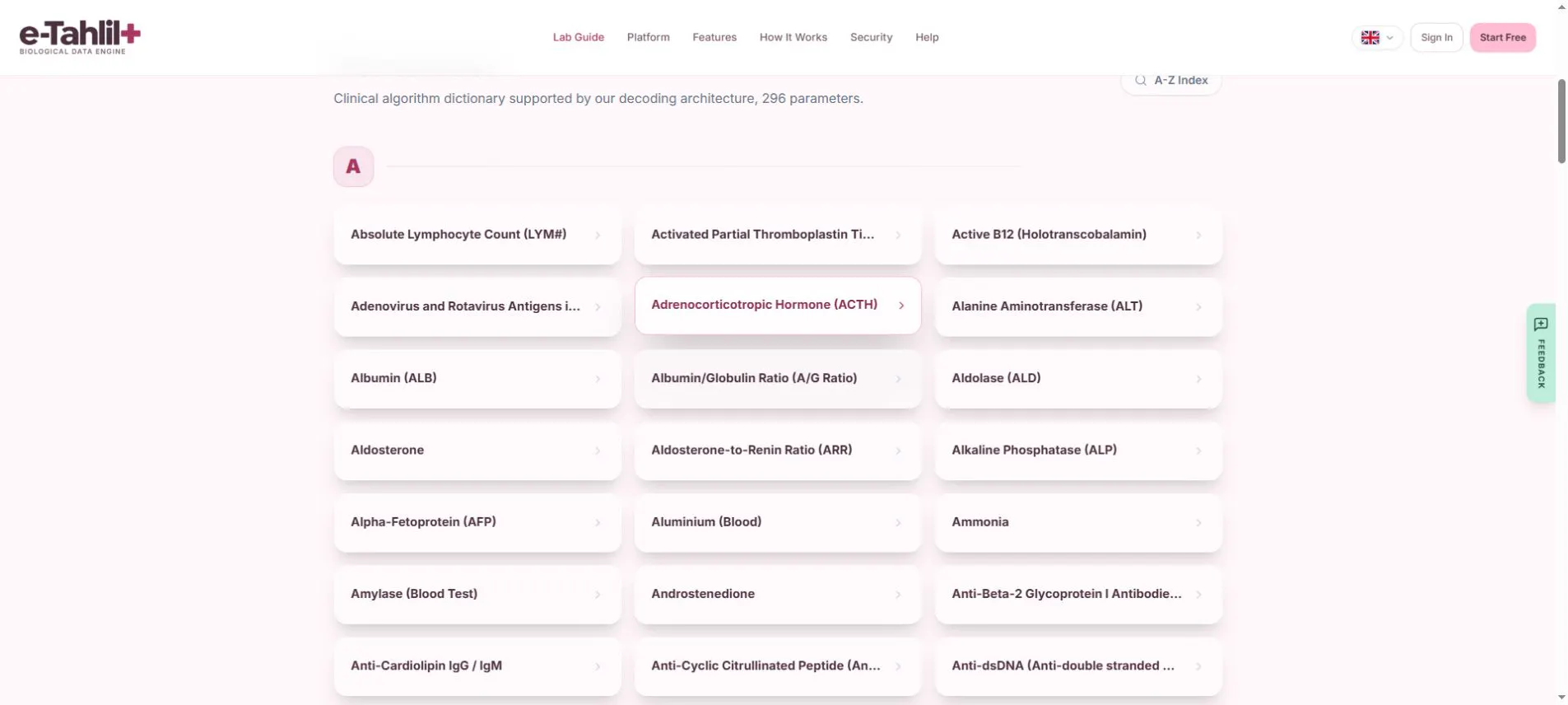Click chevron on Adrenocorticotropic Hormone card

[901, 306]
